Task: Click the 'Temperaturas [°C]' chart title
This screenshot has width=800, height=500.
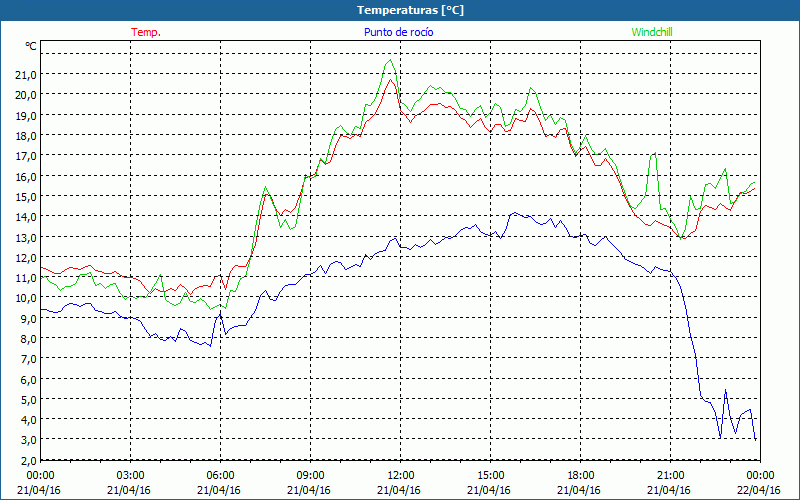Action: [410, 10]
